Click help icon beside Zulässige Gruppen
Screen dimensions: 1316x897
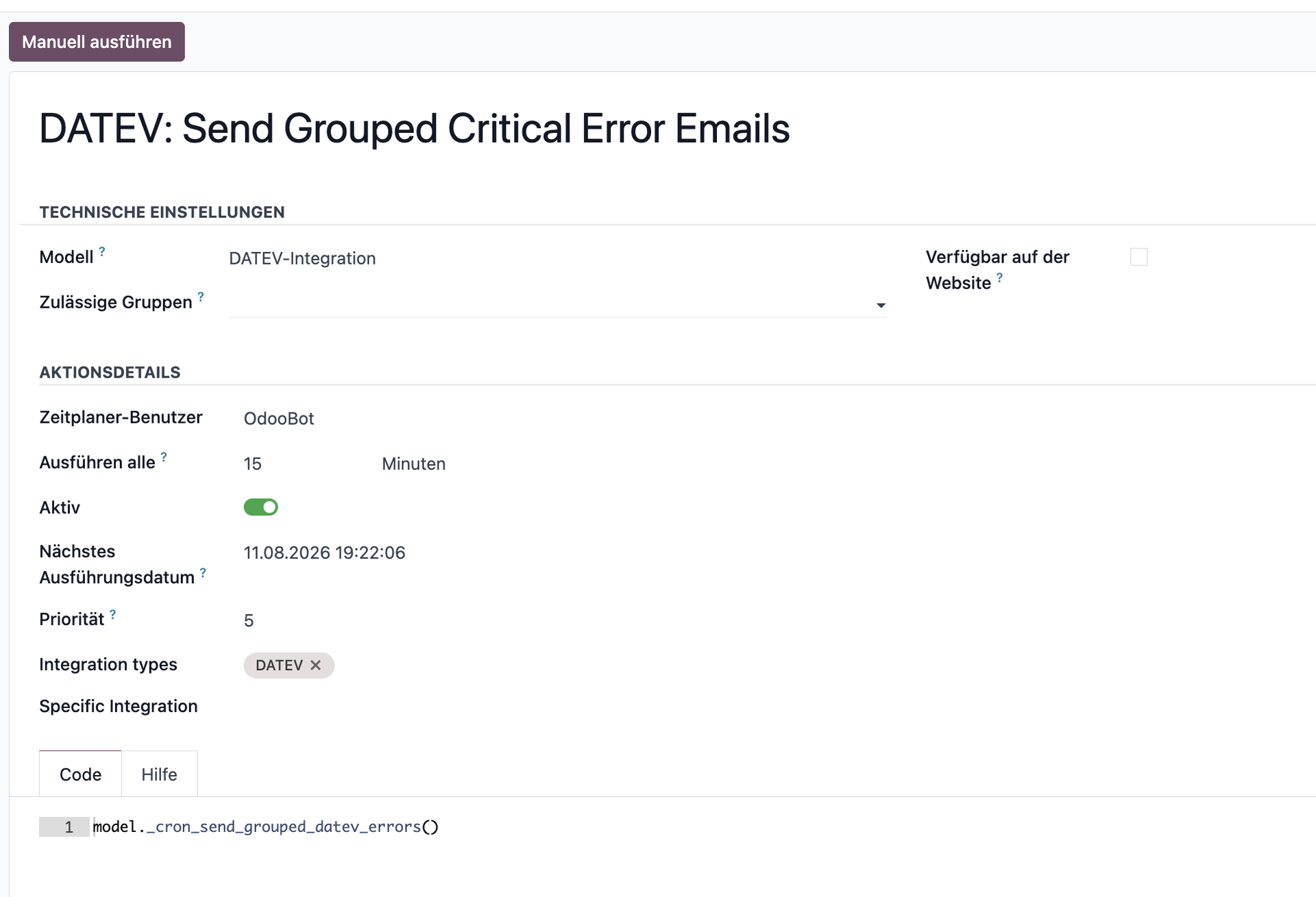click(201, 297)
